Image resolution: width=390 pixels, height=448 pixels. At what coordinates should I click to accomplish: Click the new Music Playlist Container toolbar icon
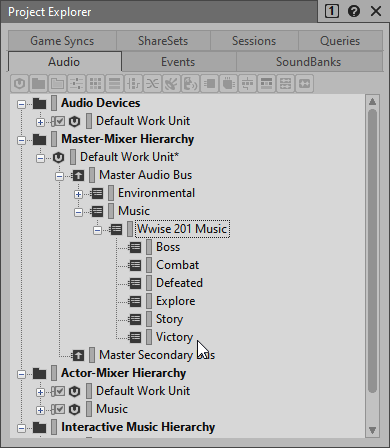[267, 83]
